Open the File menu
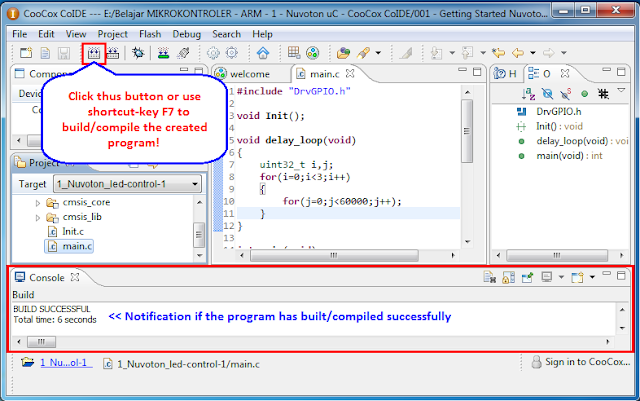640x401 pixels. coord(20,34)
